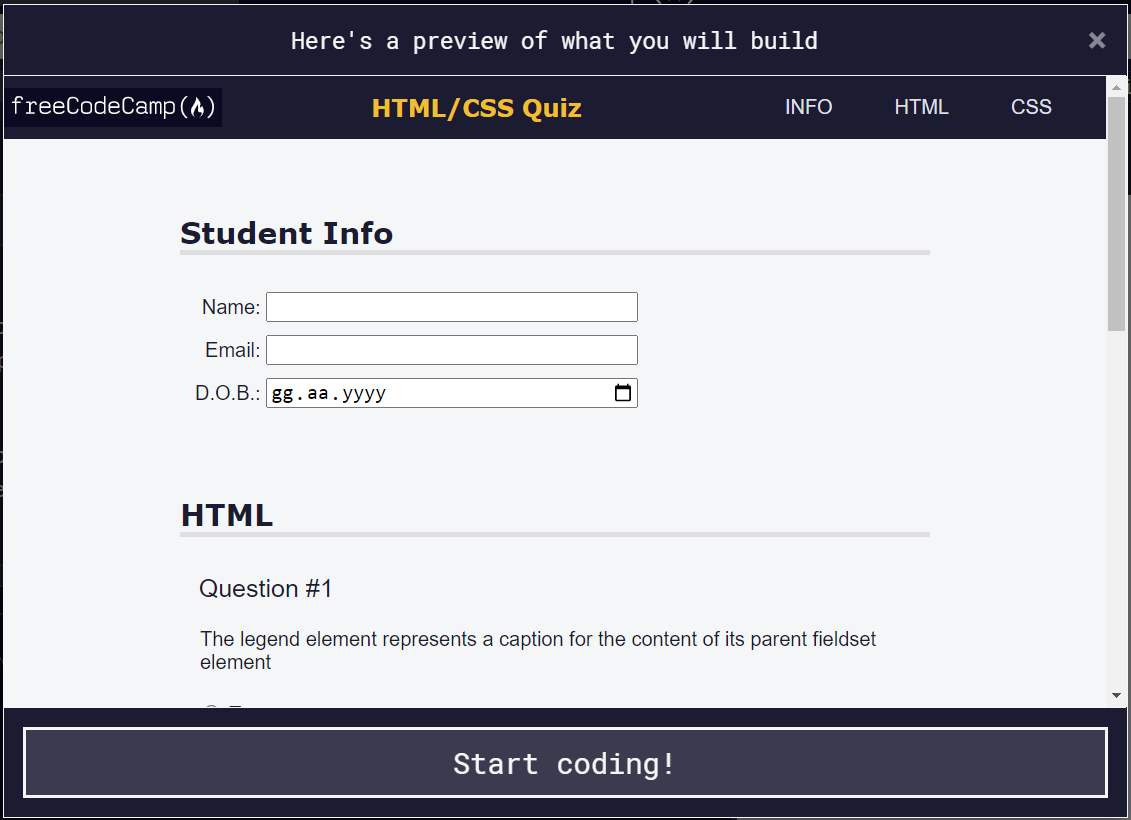Click inside the Name input field
Viewport: 1131px width, 820px height.
pos(451,306)
